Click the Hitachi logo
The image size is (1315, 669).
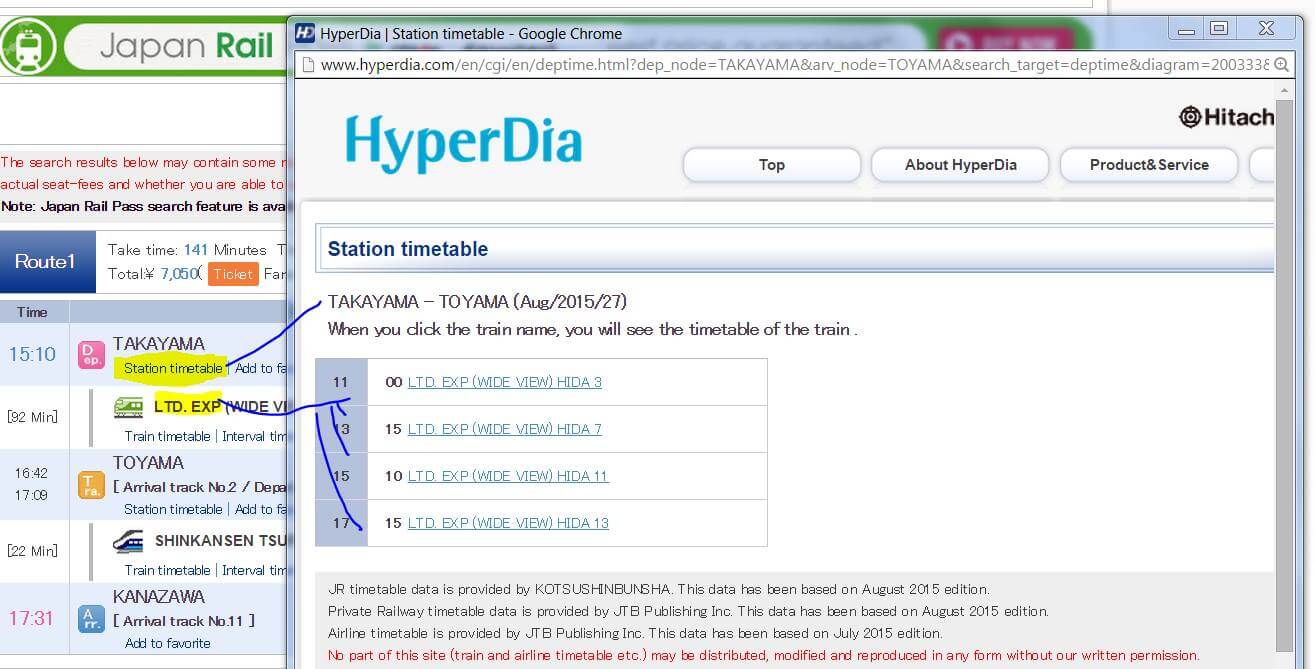(x=1227, y=117)
